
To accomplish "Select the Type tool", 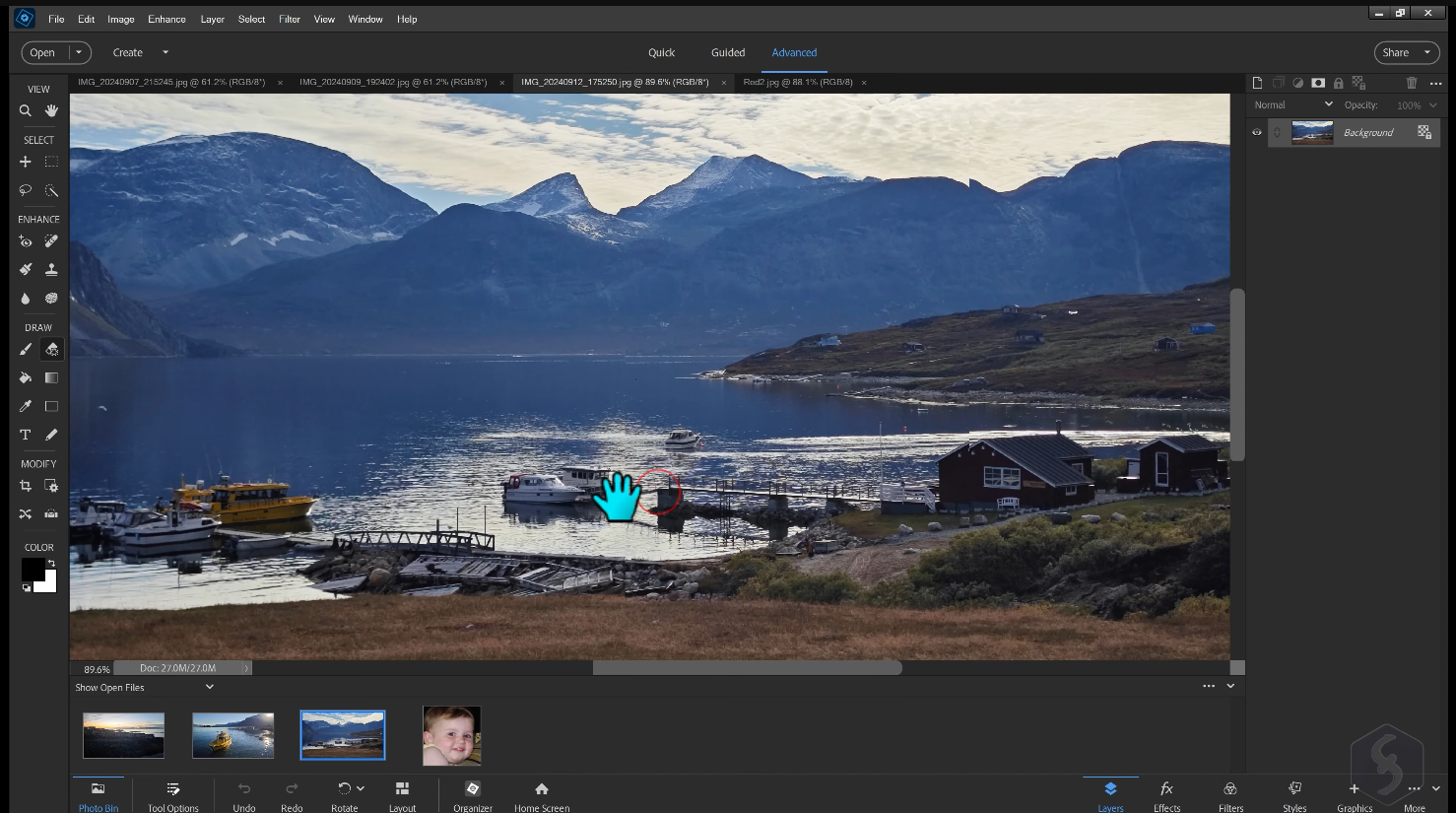I will coord(26,435).
